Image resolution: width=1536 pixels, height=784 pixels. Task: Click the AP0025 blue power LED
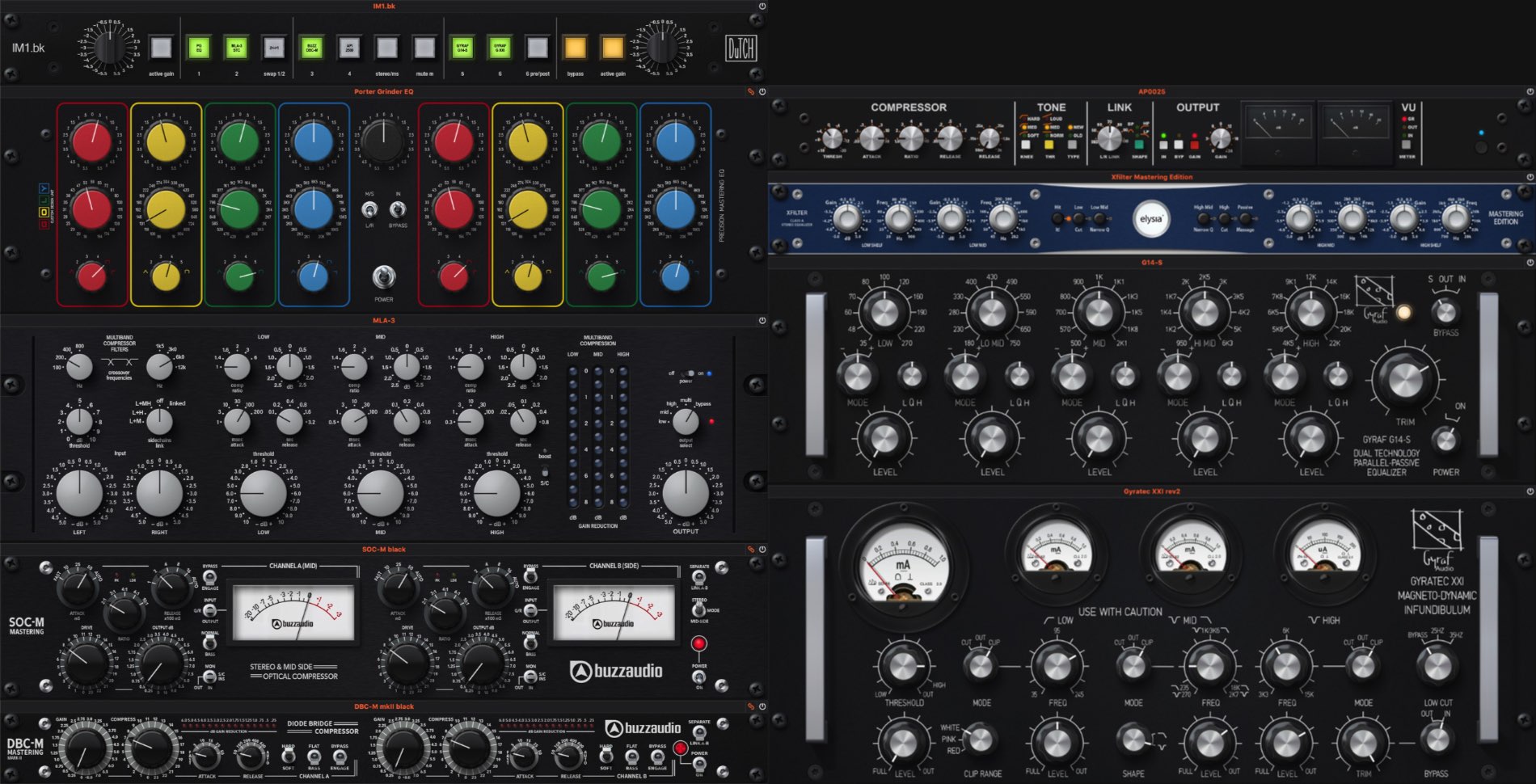click(x=1480, y=133)
